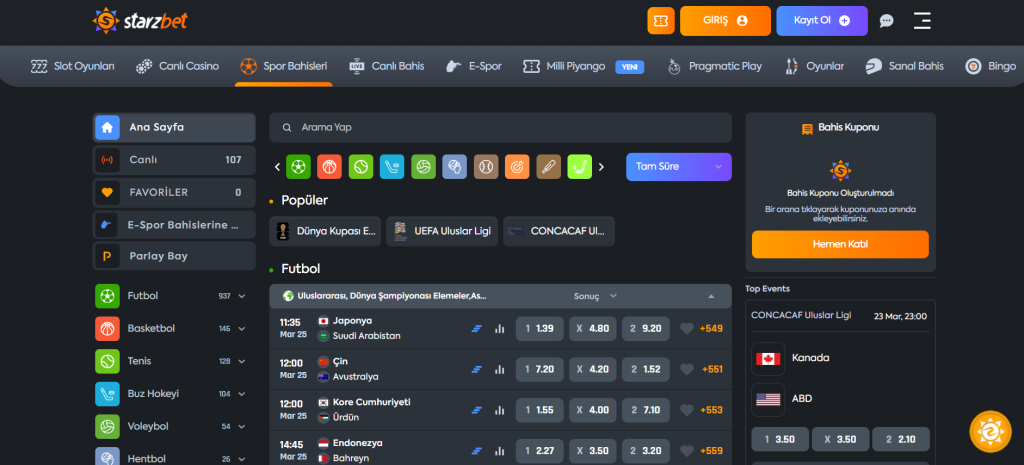The height and width of the screenshot is (465, 1024).
Task: Select odds 1 1.39 for Japonya
Action: click(x=539, y=329)
